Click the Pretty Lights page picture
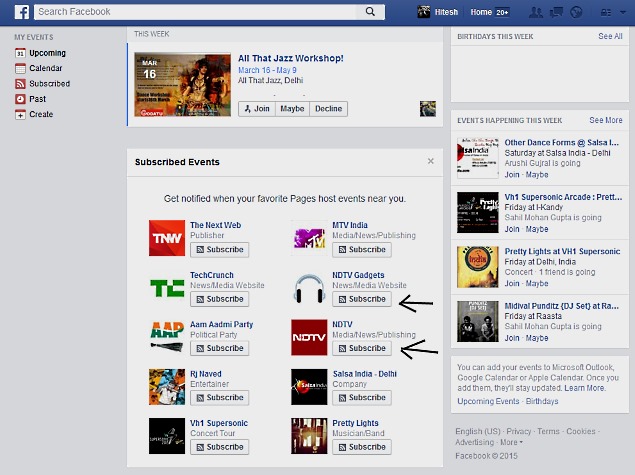This screenshot has width=635, height=475. [309, 436]
